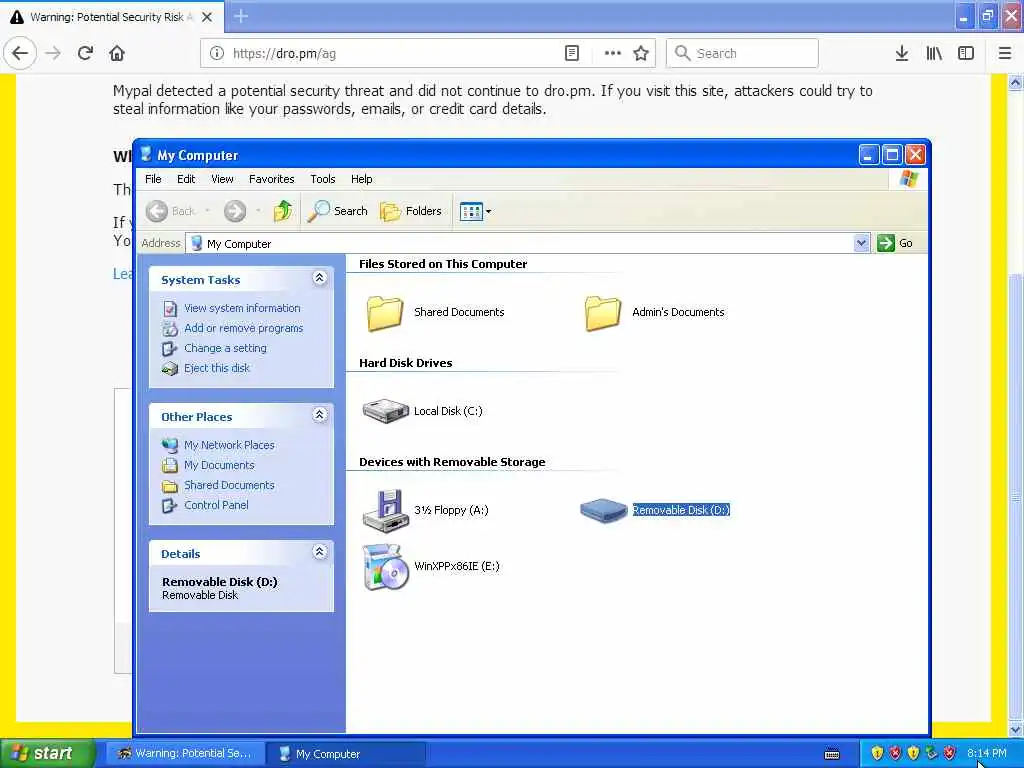Toggle the Folders pane button
The width and height of the screenshot is (1024, 768).
411,211
